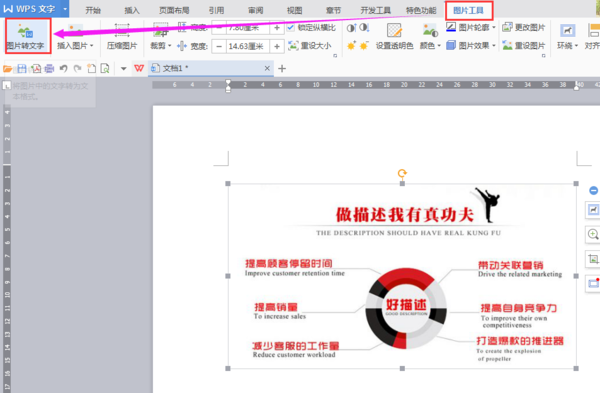This screenshot has width=600, height=393.
Task: Click the plus button to add new document tab
Action: coord(282,68)
